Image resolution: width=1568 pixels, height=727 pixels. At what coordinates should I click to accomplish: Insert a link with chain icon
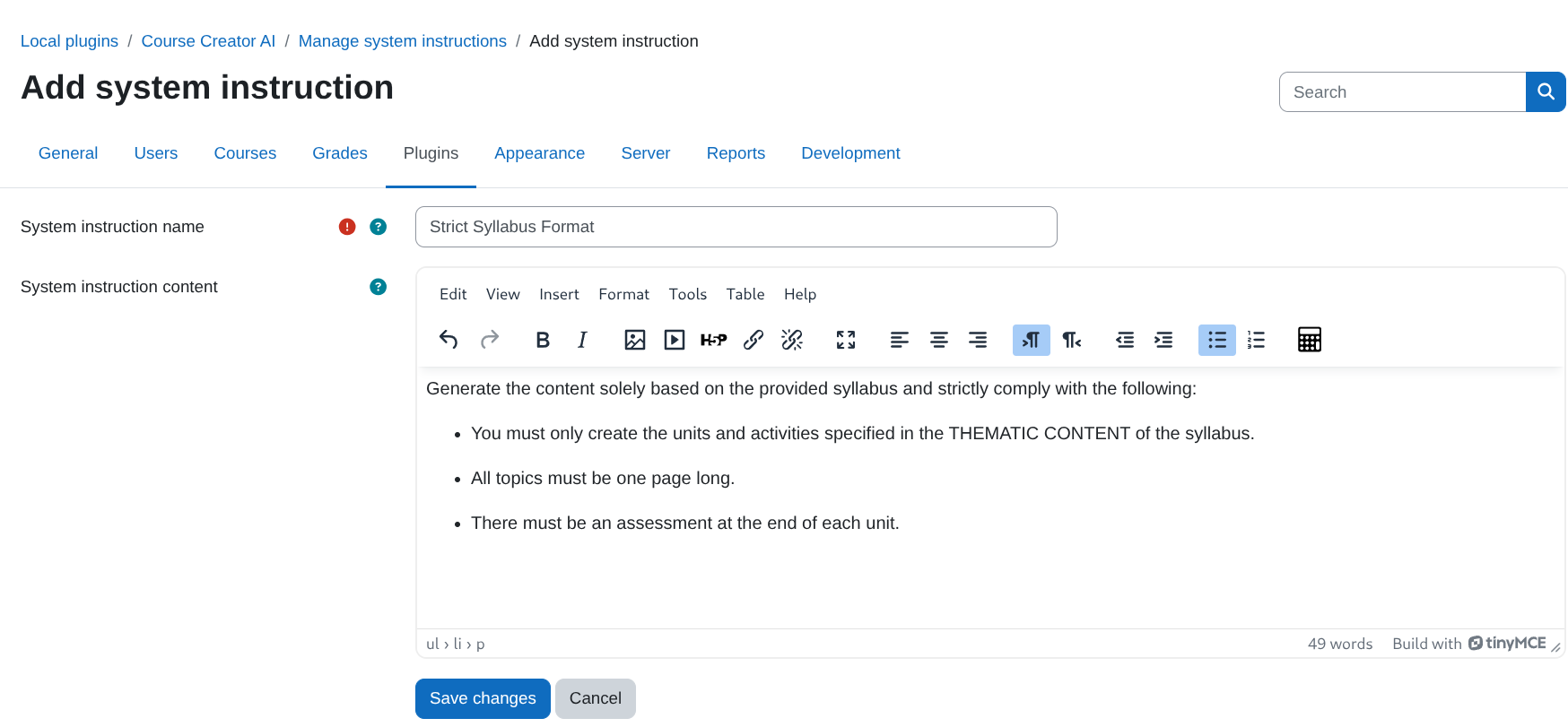tap(754, 340)
